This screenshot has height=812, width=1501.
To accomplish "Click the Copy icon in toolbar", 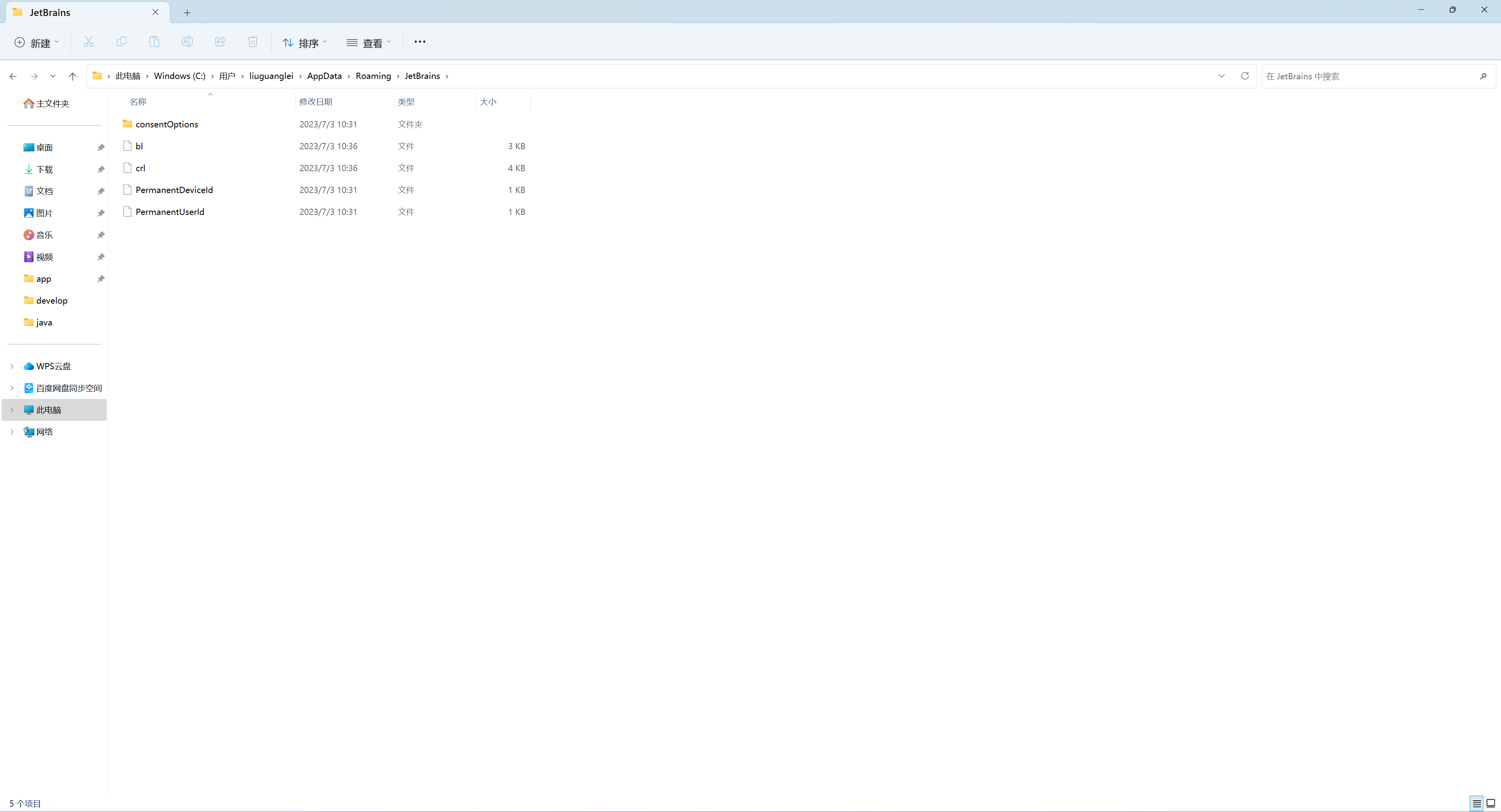I will 121,42.
